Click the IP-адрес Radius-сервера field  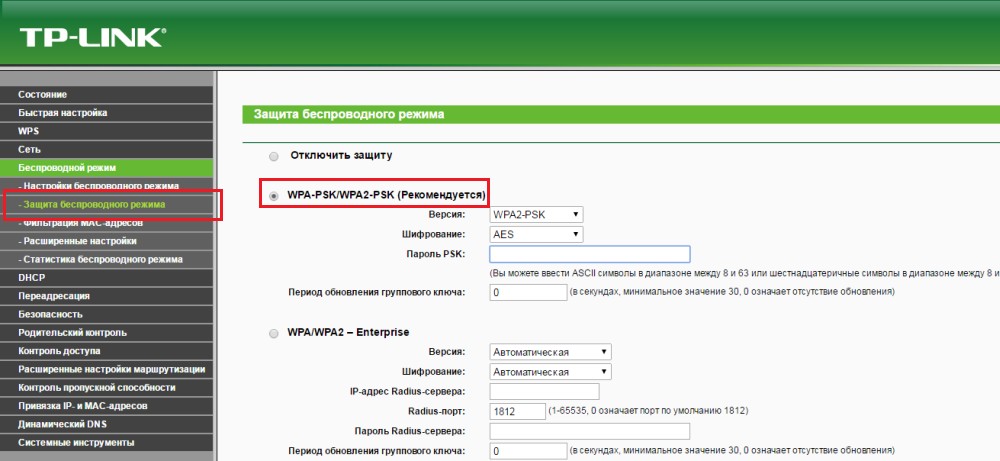pyautogui.click(x=545, y=391)
